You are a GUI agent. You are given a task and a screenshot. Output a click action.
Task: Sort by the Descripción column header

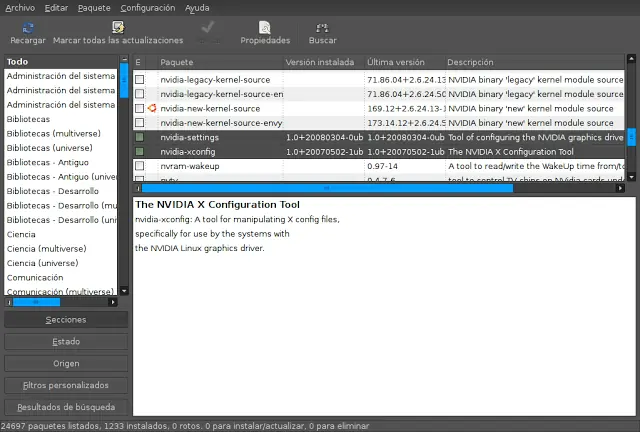pos(535,62)
